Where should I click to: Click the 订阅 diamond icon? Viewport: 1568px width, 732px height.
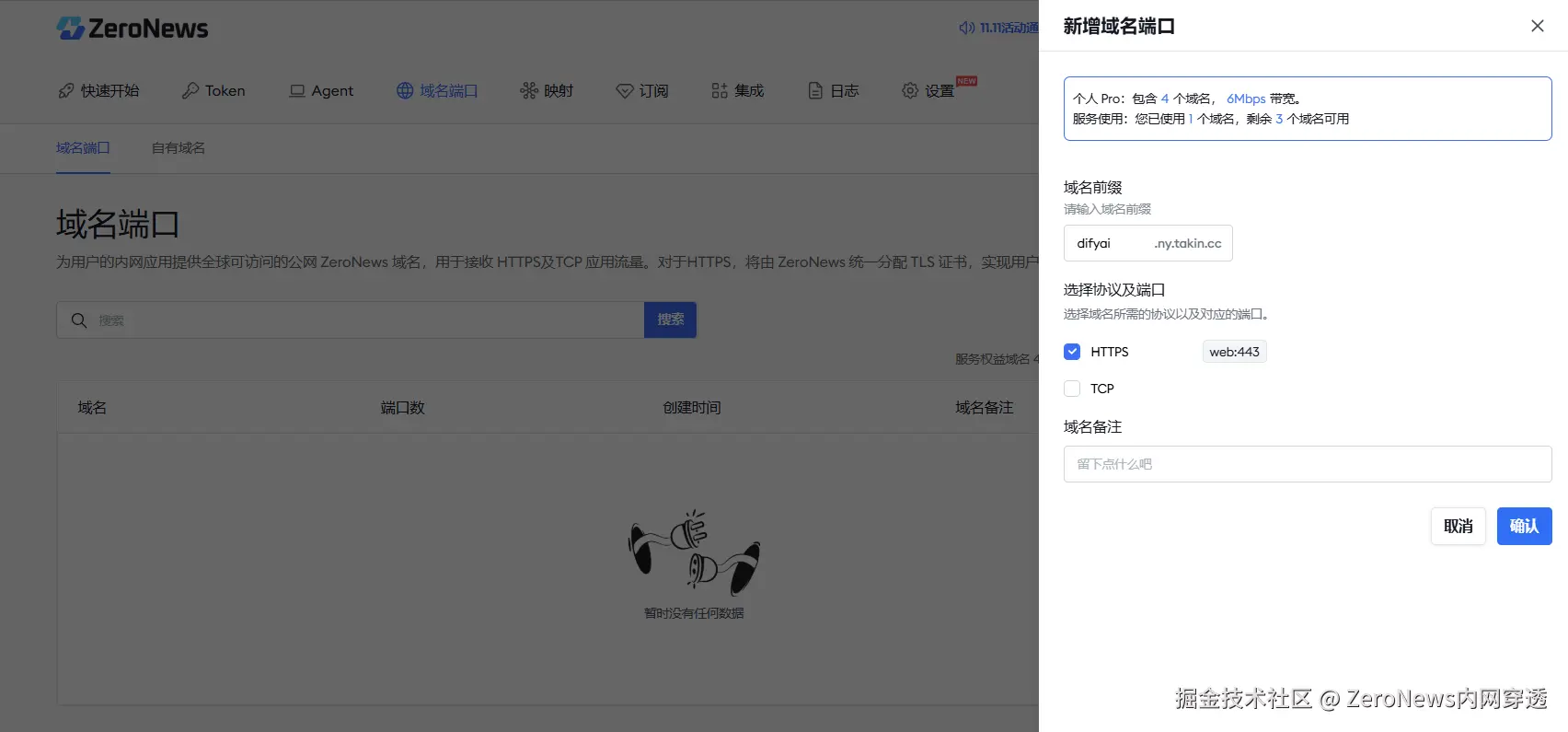pos(625,90)
